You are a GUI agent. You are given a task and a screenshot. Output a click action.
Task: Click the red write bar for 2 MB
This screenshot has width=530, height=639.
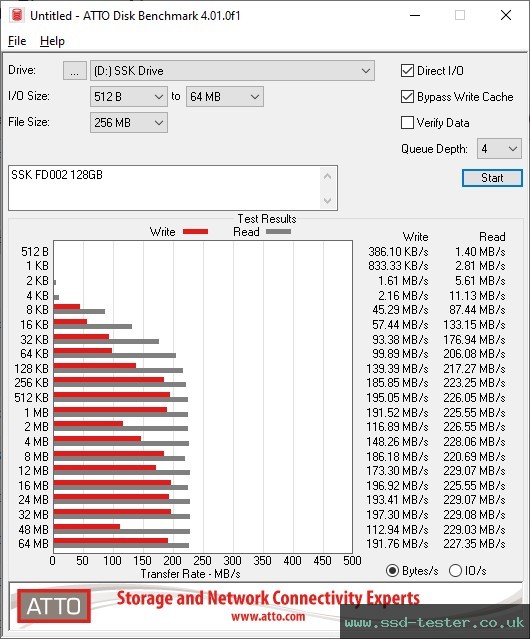pyautogui.click(x=88, y=424)
